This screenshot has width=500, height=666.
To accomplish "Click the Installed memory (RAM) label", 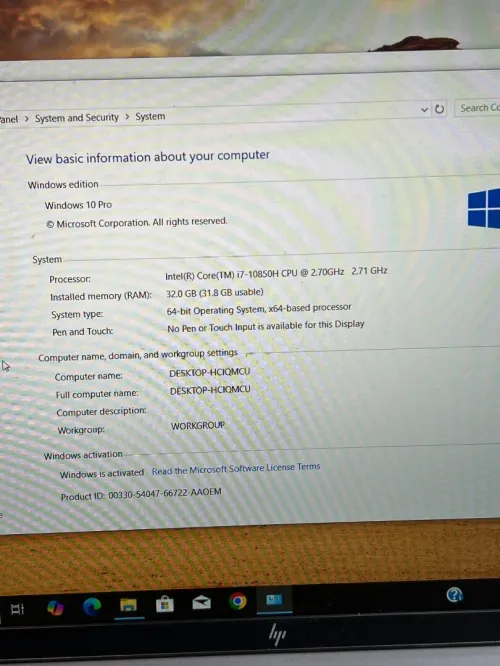I will click(101, 296).
